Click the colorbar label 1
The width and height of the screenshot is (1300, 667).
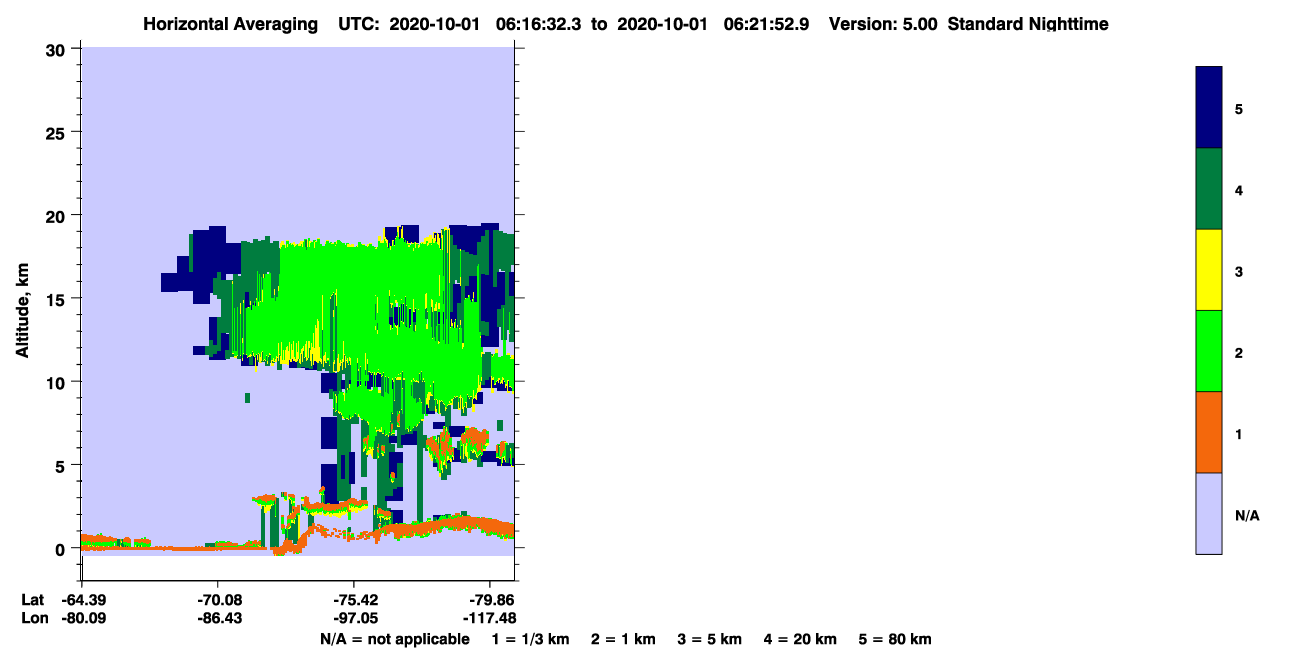point(1239,434)
